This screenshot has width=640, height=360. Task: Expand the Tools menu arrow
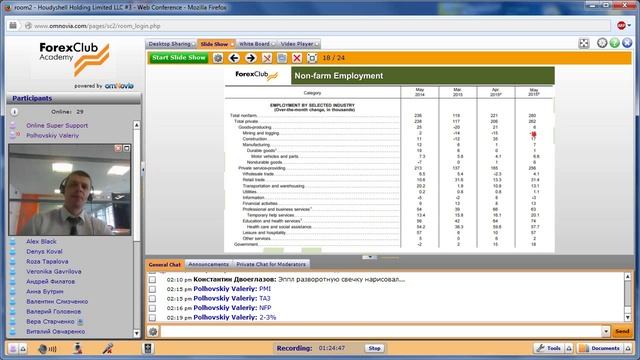point(569,348)
